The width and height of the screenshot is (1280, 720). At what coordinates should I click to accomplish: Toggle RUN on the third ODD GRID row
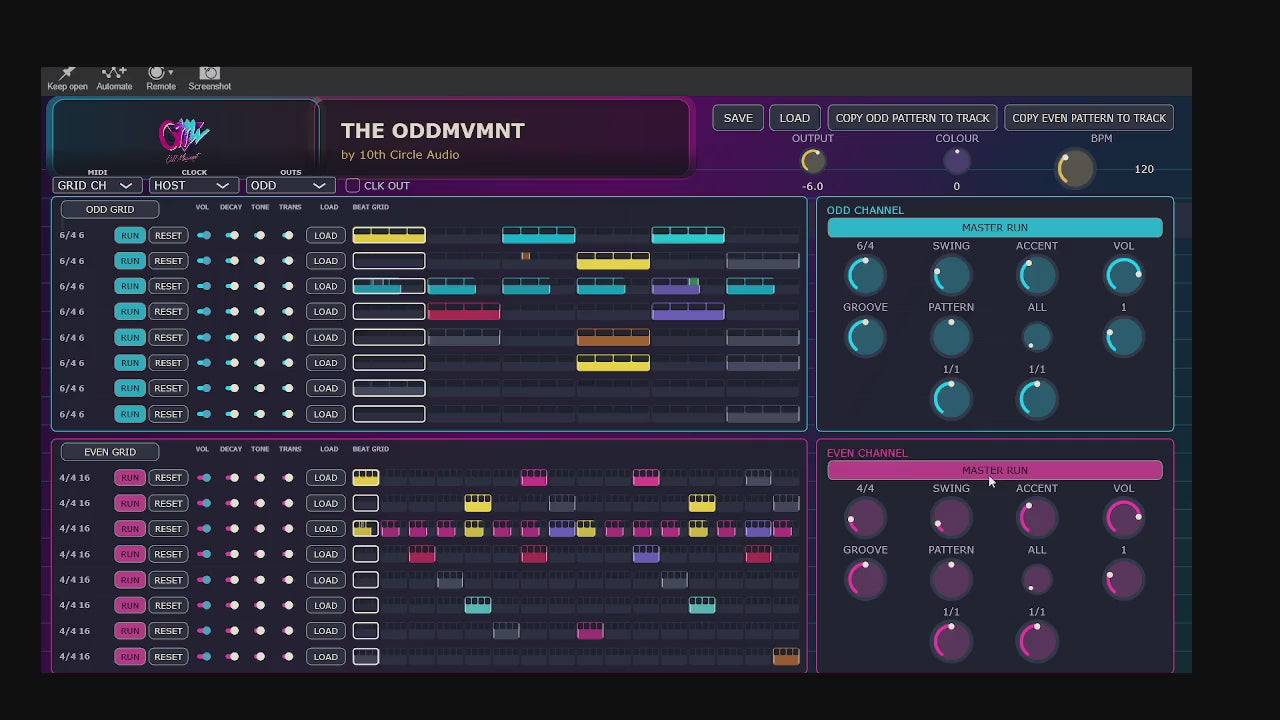[x=129, y=286]
